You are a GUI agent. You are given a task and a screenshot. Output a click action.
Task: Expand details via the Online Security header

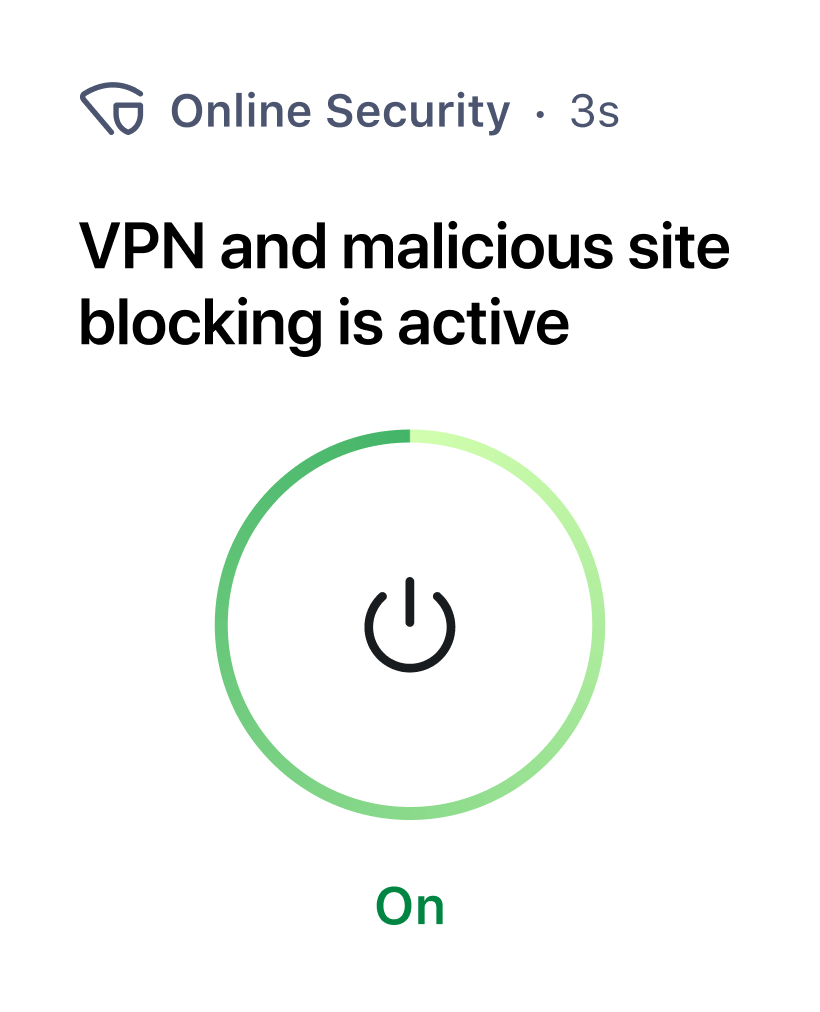(x=340, y=110)
